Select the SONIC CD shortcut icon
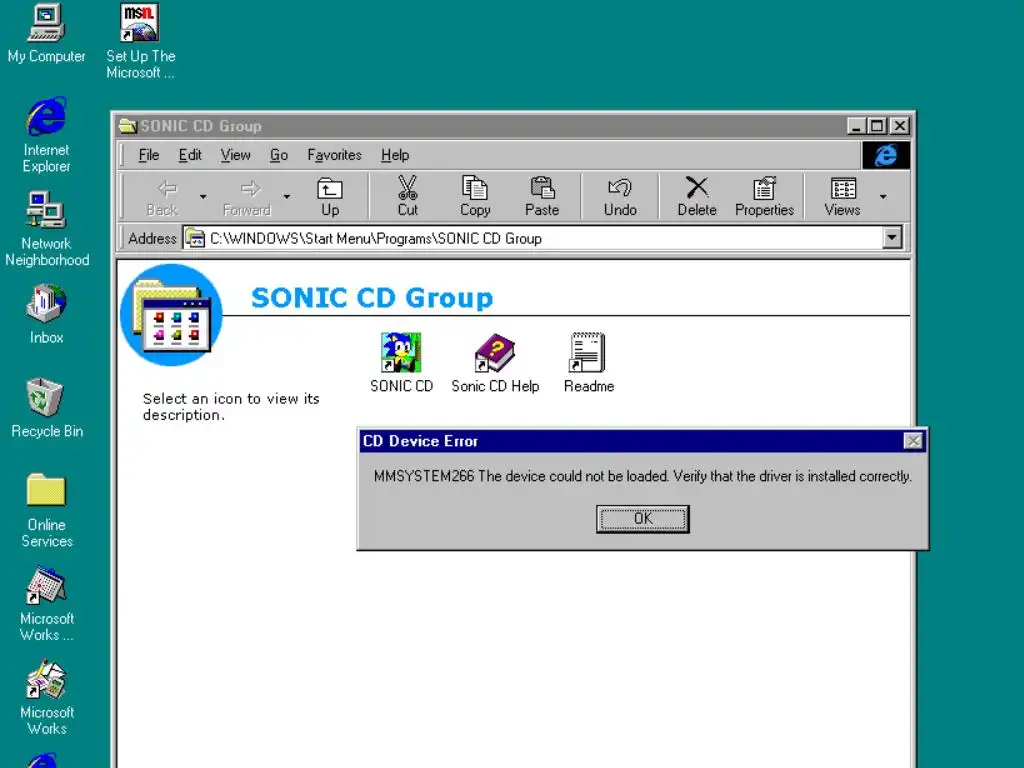1024x768 pixels. (x=401, y=362)
